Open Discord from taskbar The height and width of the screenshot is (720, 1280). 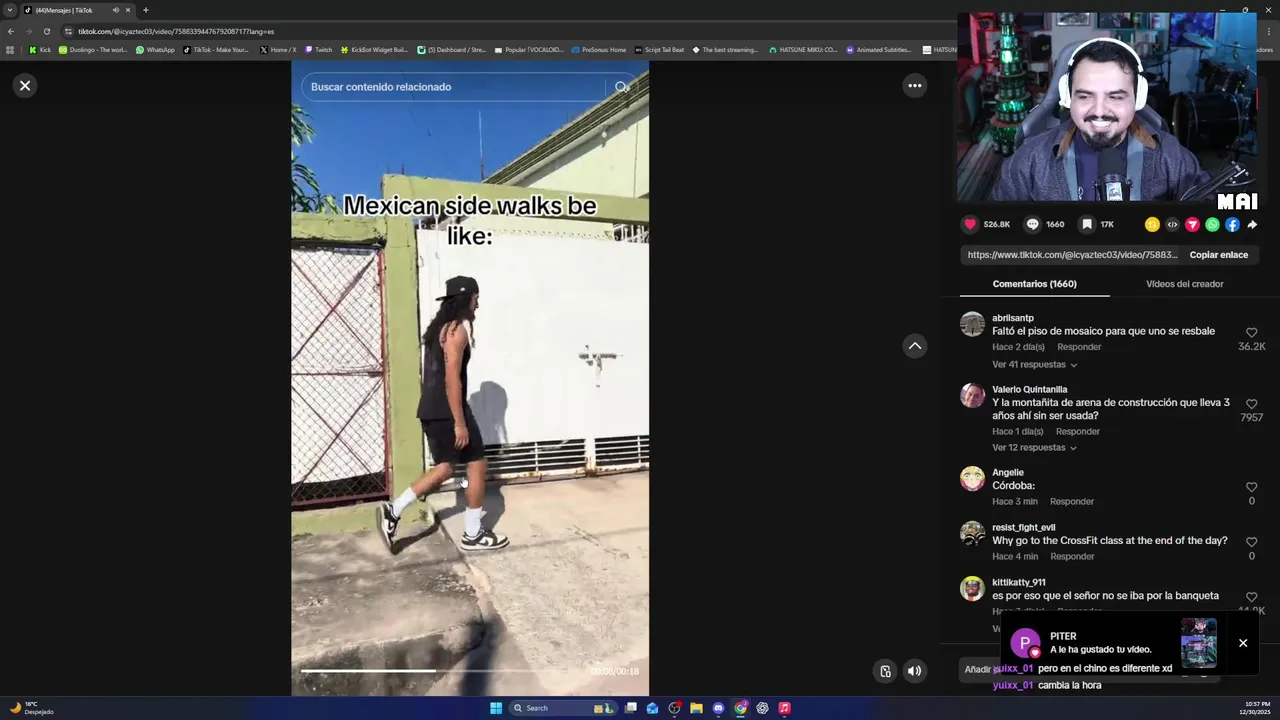[718, 708]
